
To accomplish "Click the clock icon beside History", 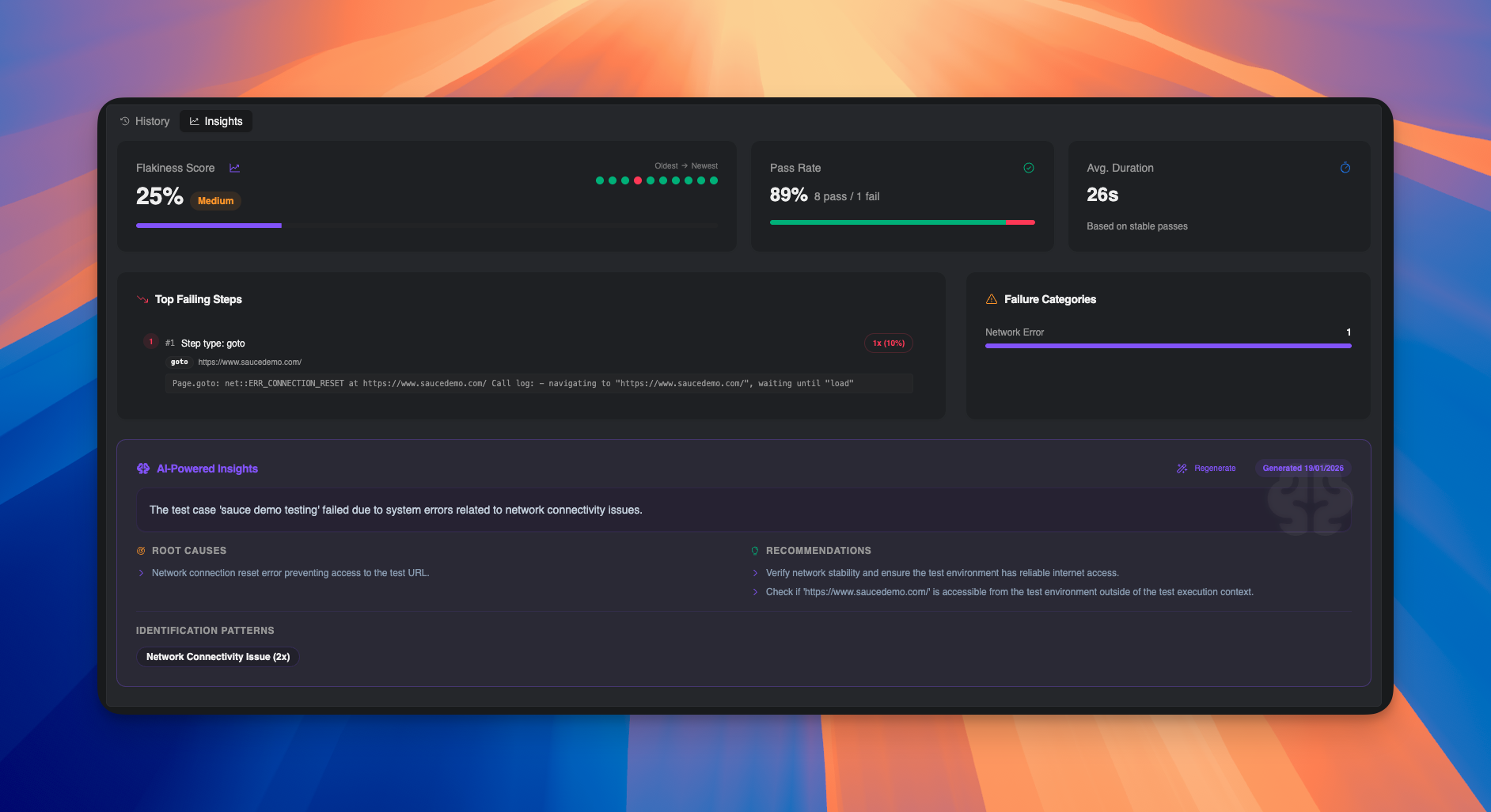I will tap(123, 120).
